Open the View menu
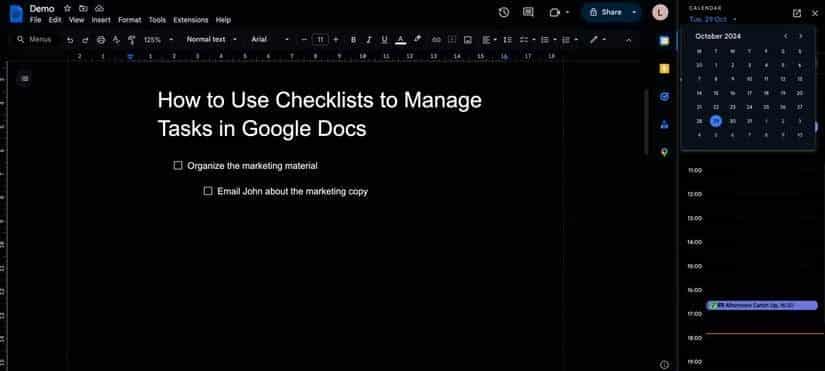This screenshot has height=371, width=825. pyautogui.click(x=76, y=20)
